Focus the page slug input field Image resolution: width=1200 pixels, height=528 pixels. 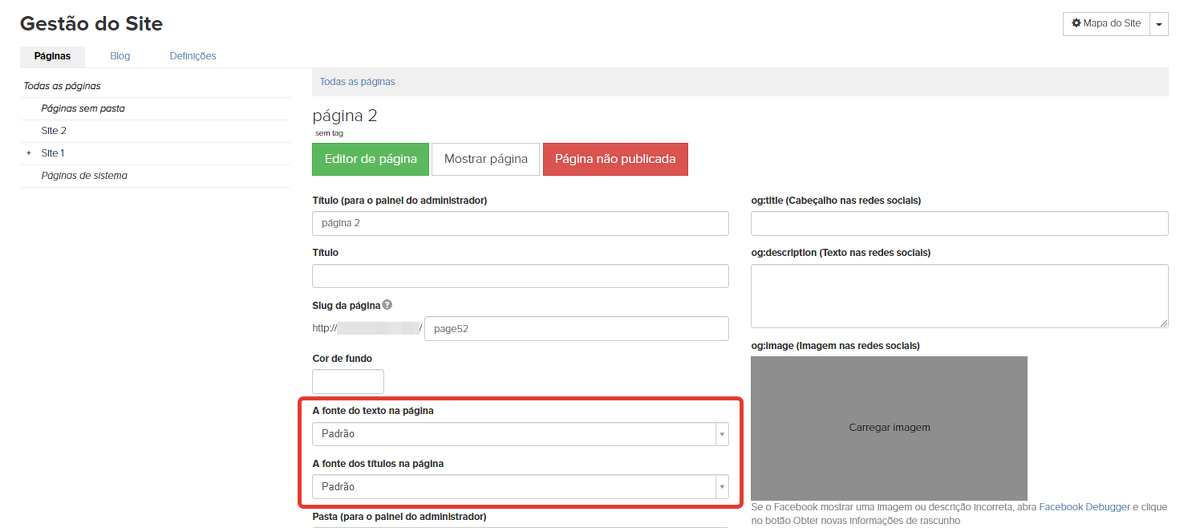tap(576, 328)
